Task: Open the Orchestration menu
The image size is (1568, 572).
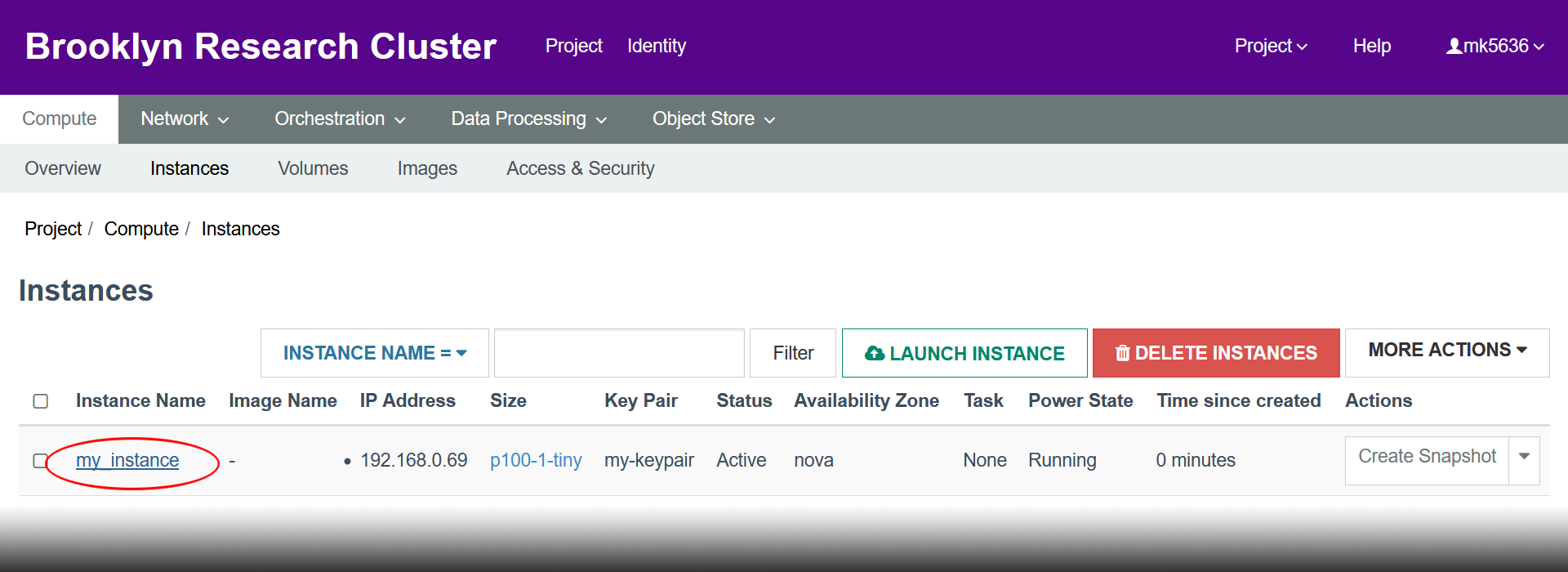Action: coord(340,119)
